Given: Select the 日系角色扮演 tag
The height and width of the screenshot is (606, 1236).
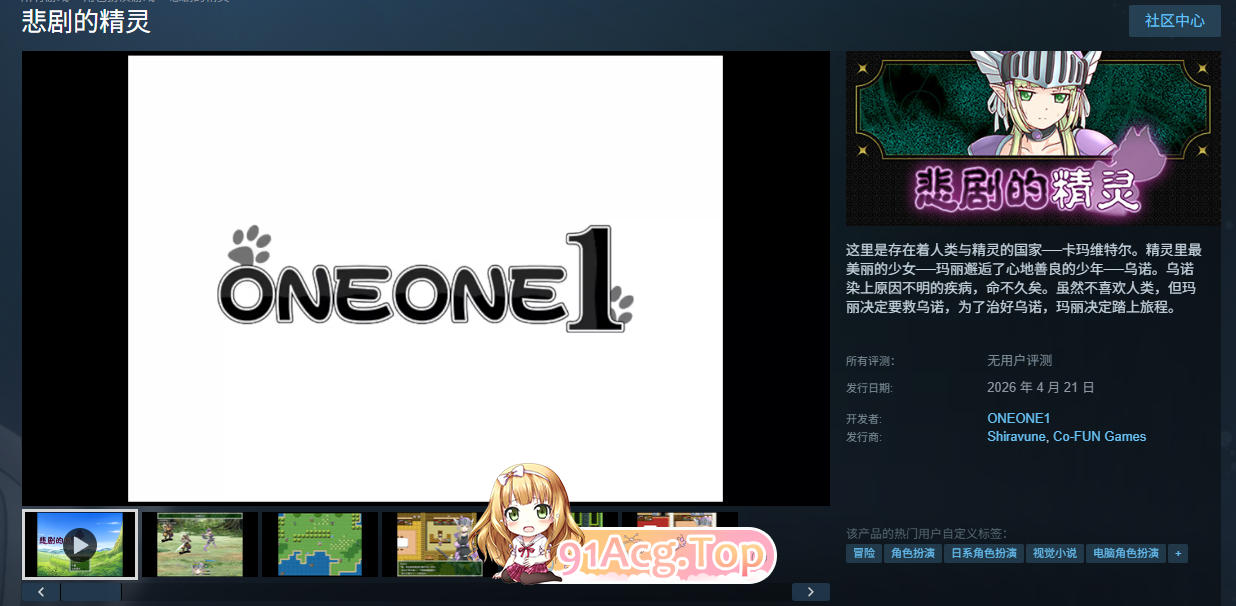Looking at the screenshot, I should [x=983, y=553].
